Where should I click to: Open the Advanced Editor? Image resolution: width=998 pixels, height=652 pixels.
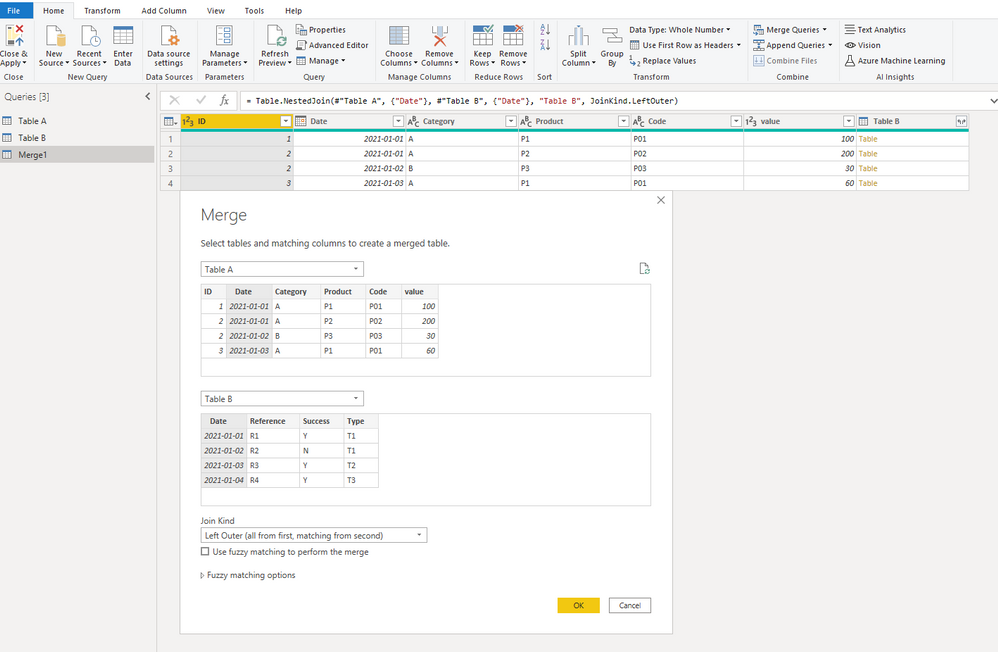point(332,45)
